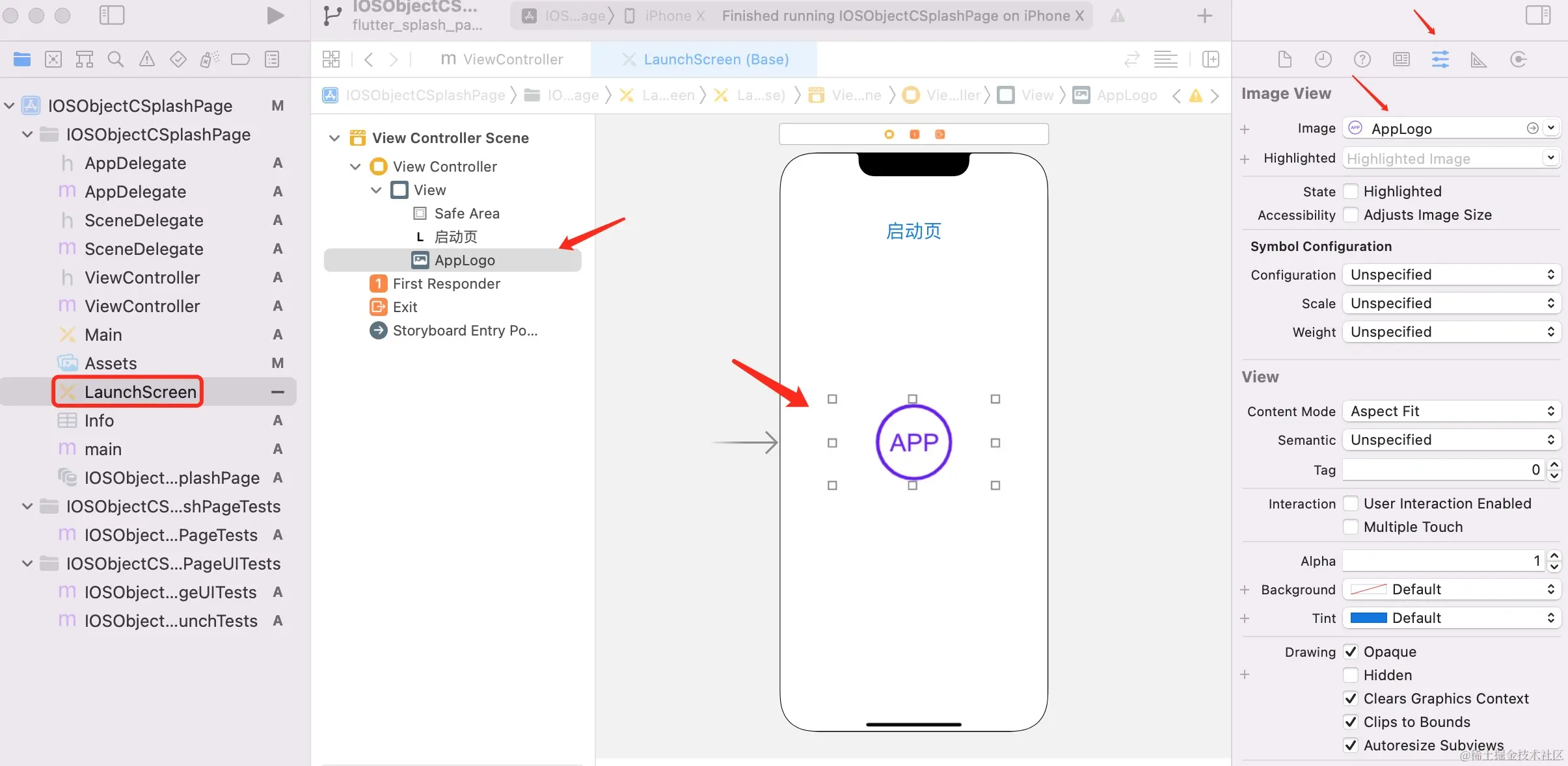Toggle the left navigator sidebar
Image resolution: width=1568 pixels, height=766 pixels.
[111, 16]
